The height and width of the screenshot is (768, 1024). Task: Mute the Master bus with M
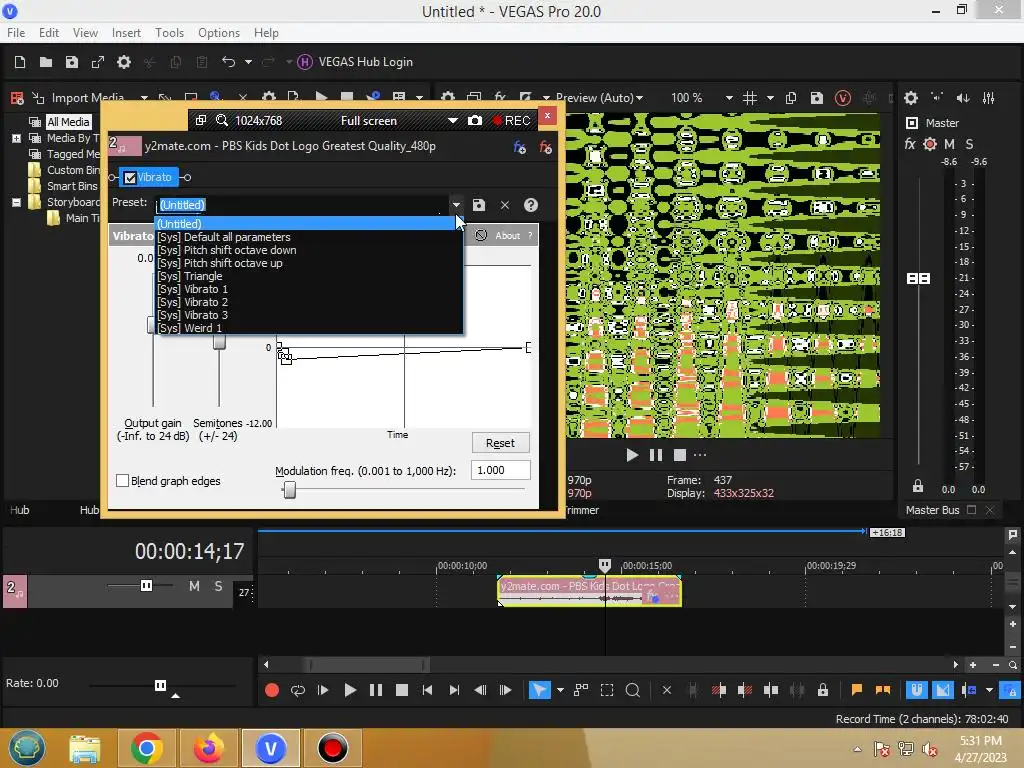pos(949,144)
